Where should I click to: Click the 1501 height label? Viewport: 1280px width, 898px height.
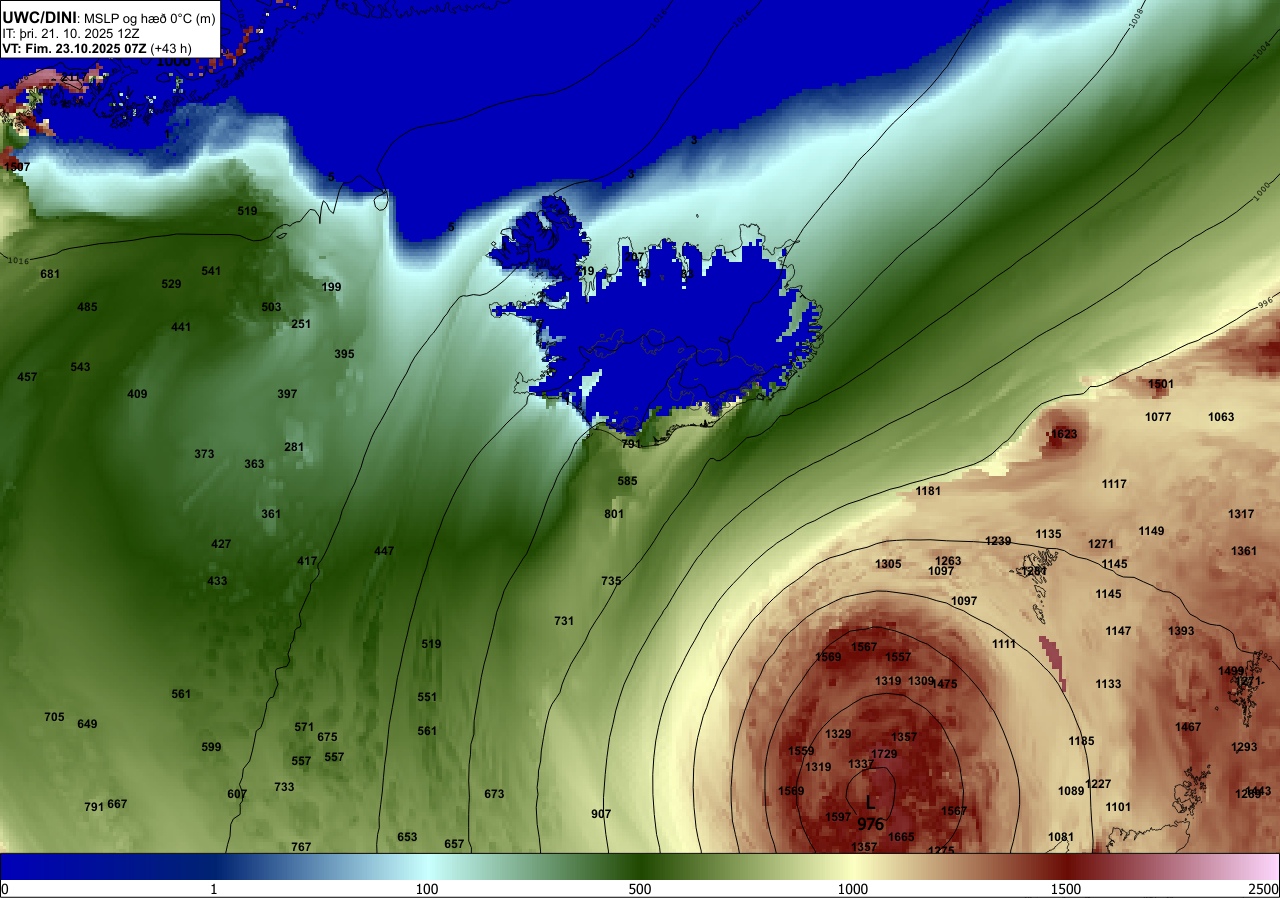pos(1161,384)
